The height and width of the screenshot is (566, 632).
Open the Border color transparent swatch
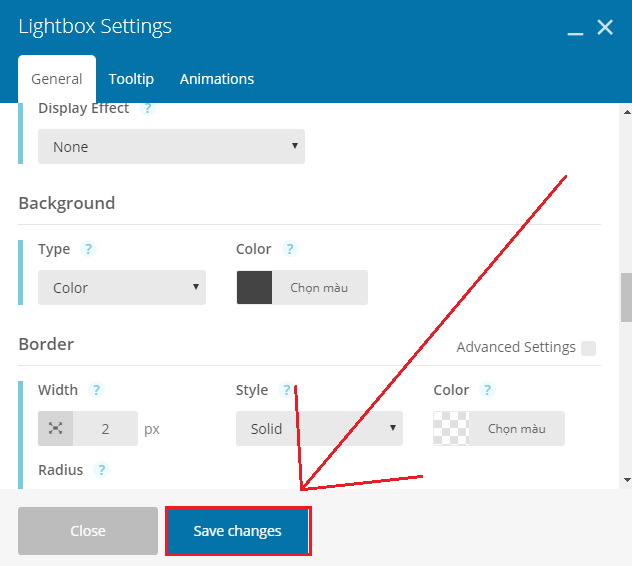tap(451, 429)
